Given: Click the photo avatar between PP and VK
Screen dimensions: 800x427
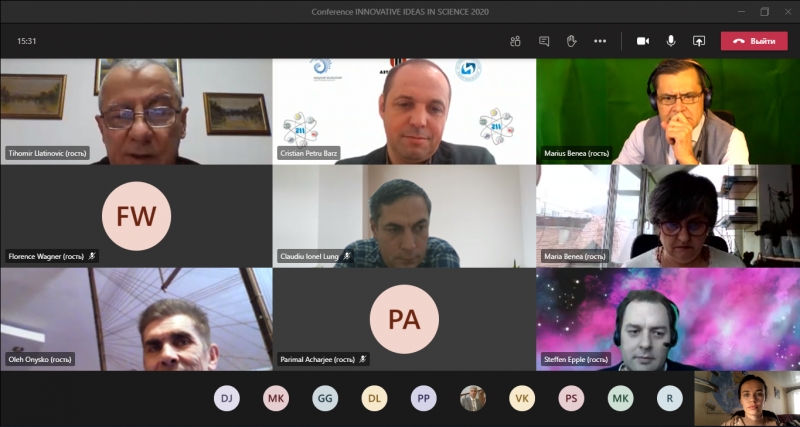Looking at the screenshot, I should coord(472,398).
